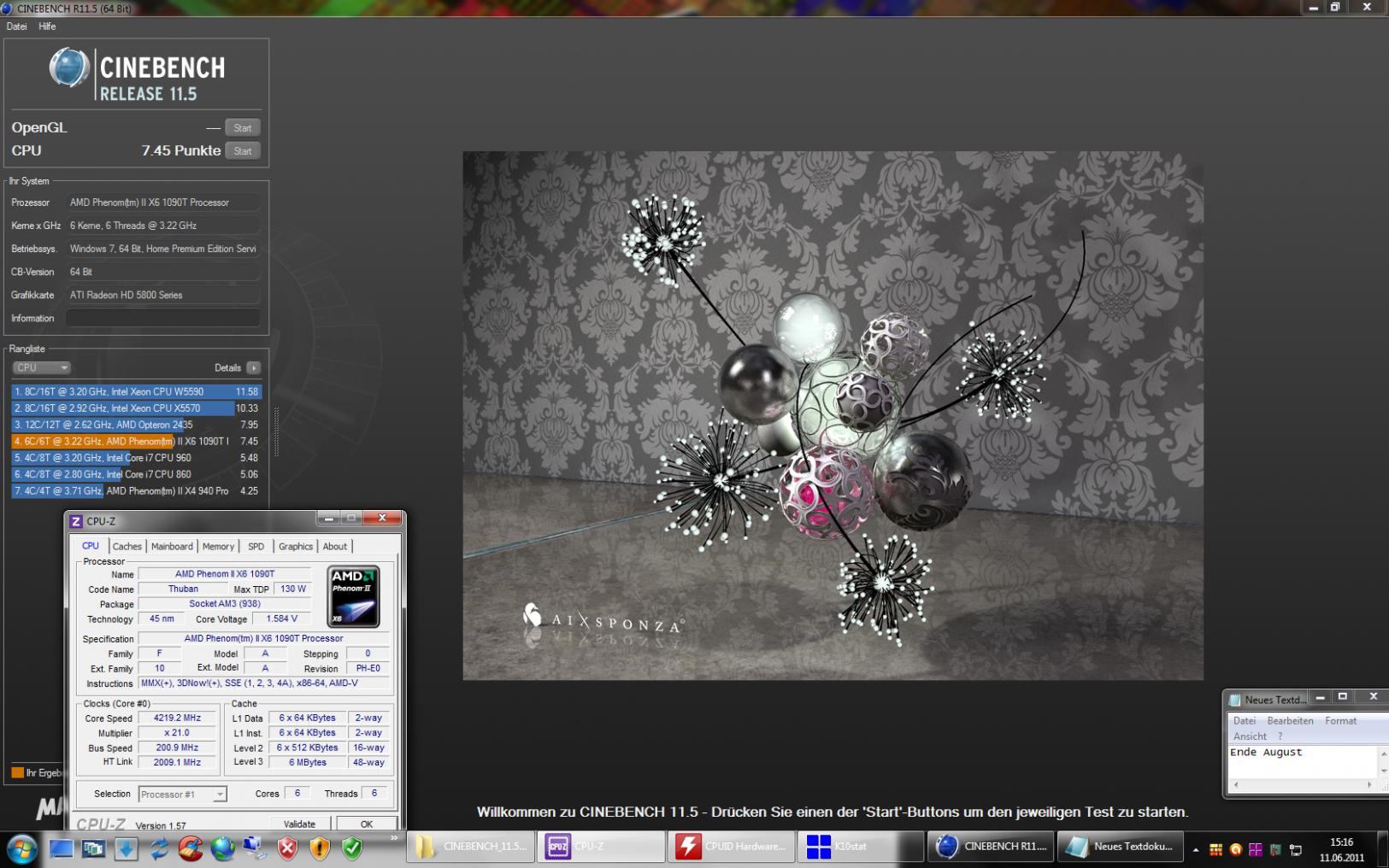This screenshot has height=868, width=1389.
Task: Click Validate button in CPU-Z
Action: pos(299,824)
